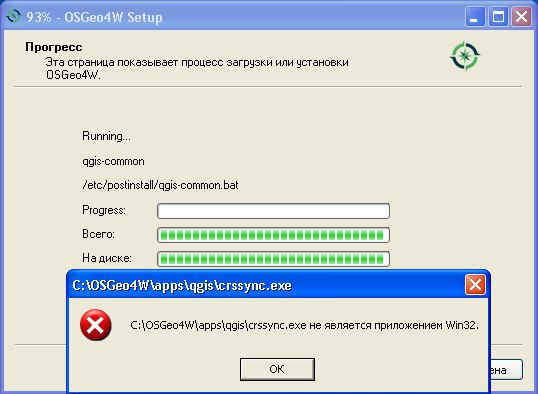Click the empty Progress bar
Viewport: 538px width, 394px height.
[273, 211]
